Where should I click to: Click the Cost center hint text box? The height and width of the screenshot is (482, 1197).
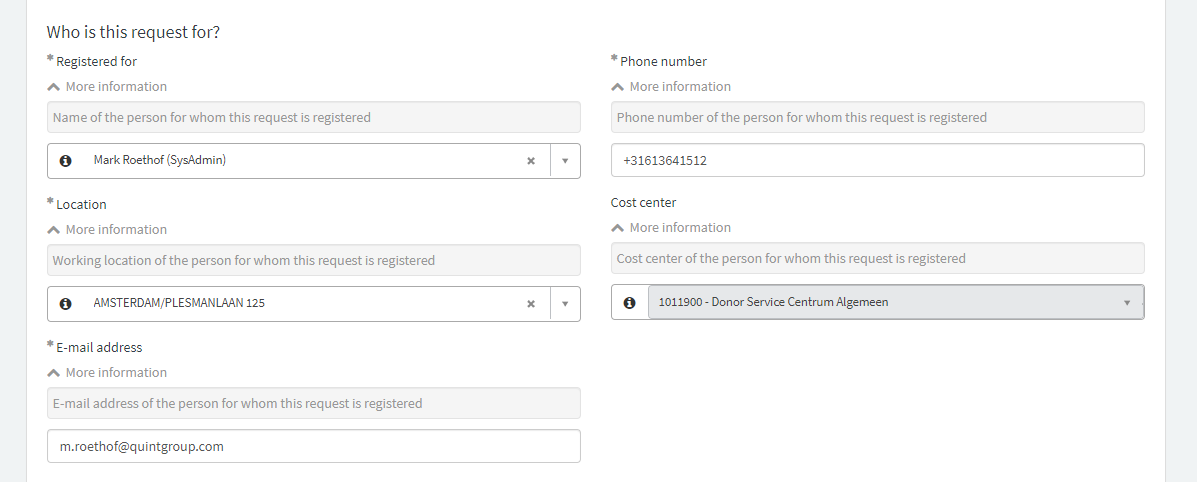coord(878,258)
